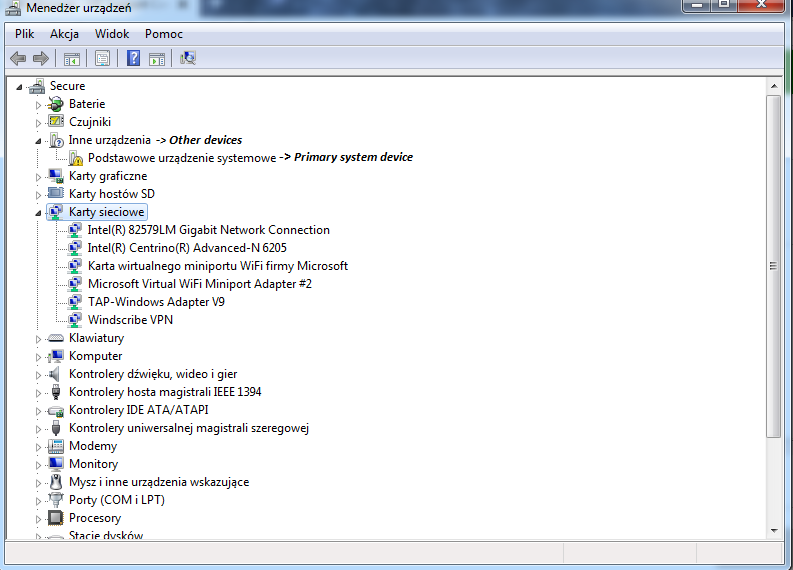Click the Porty (COM i LPT) icon
Image resolution: width=793 pixels, height=570 pixels.
(x=56, y=500)
